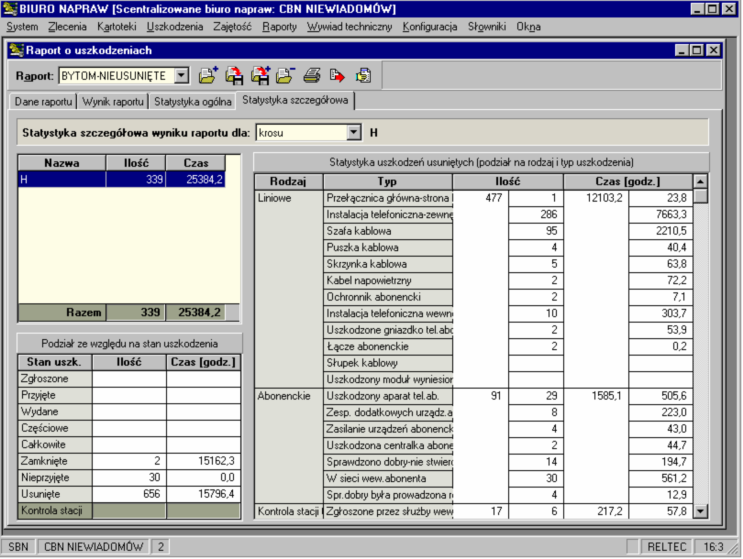Open the Raport selection dropdown arrow
The width and height of the screenshot is (743, 559).
181,75
